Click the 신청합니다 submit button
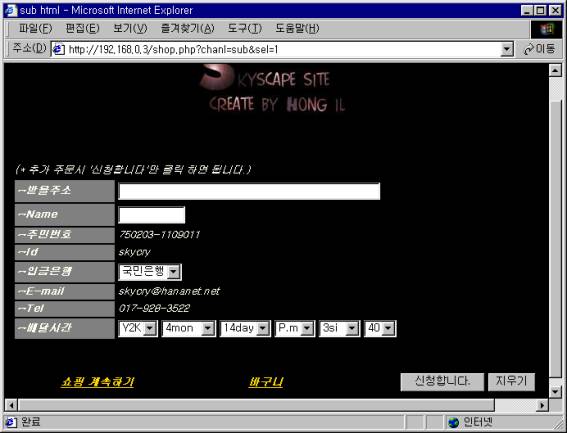 [x=442, y=382]
